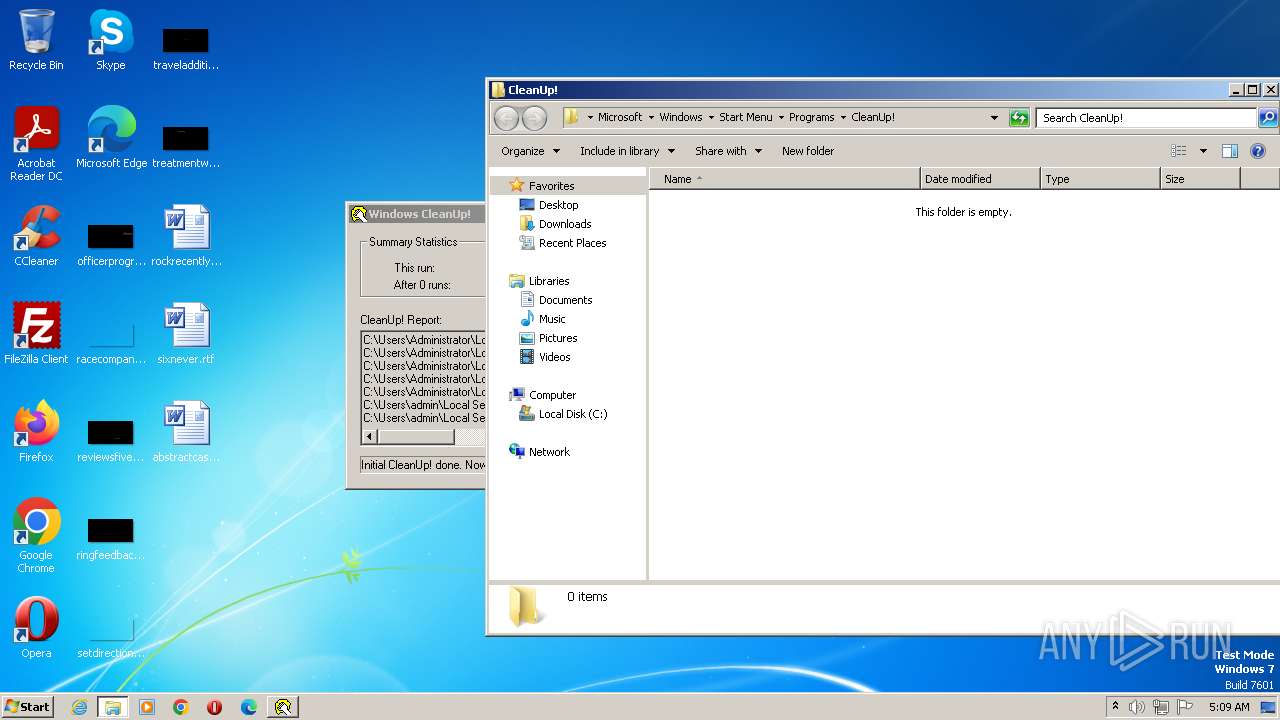Click the Refresh button beside address bar

coord(1019,118)
